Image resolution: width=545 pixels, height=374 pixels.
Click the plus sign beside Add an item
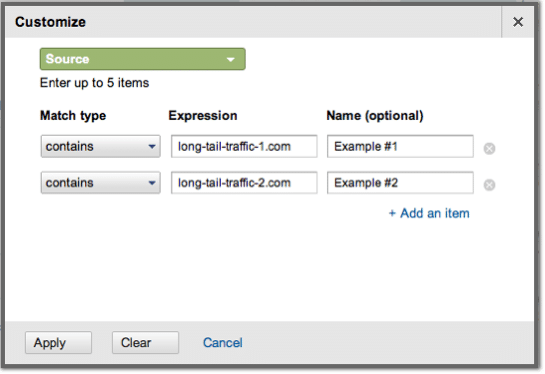[392, 213]
